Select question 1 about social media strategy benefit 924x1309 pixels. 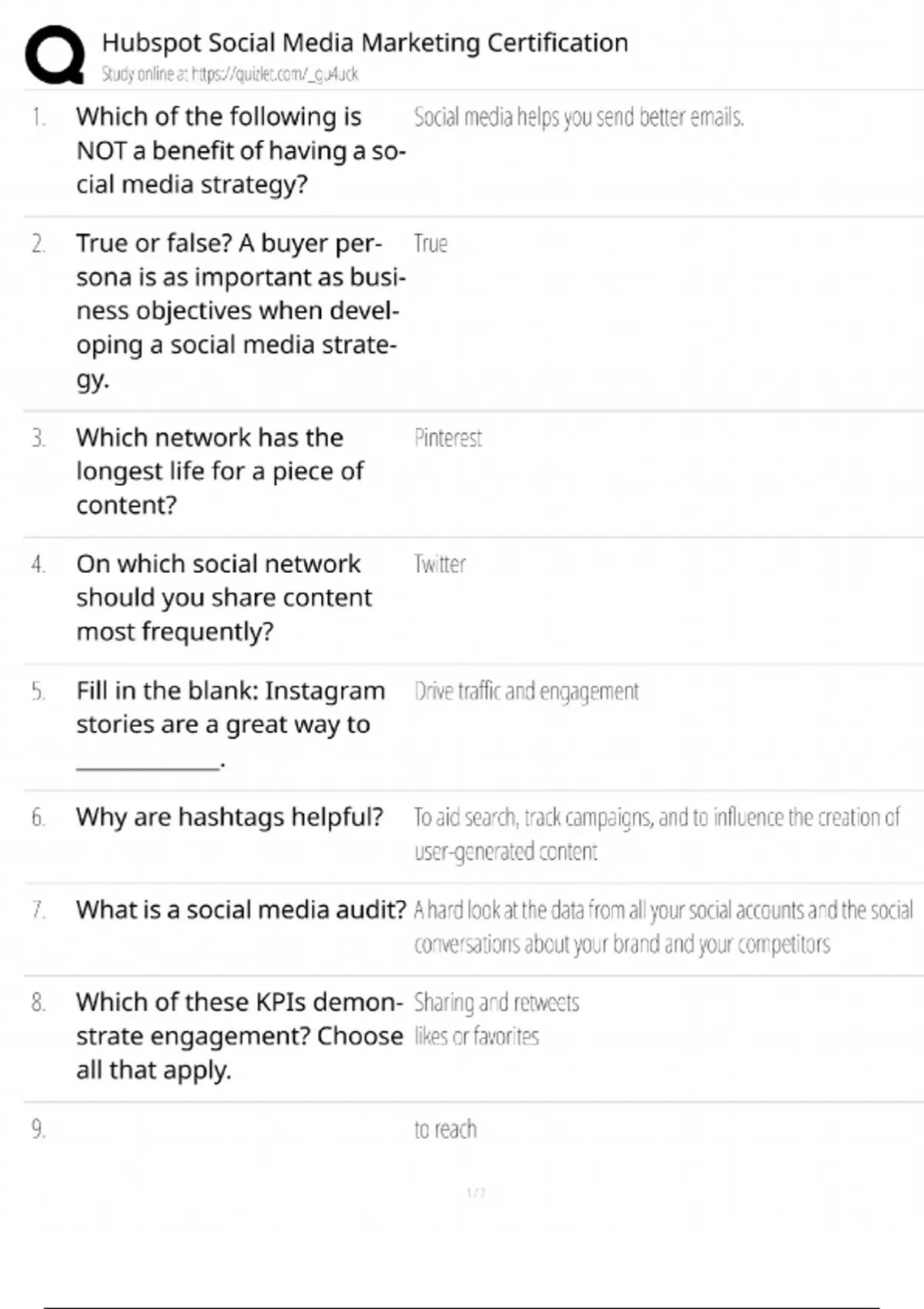click(240, 150)
